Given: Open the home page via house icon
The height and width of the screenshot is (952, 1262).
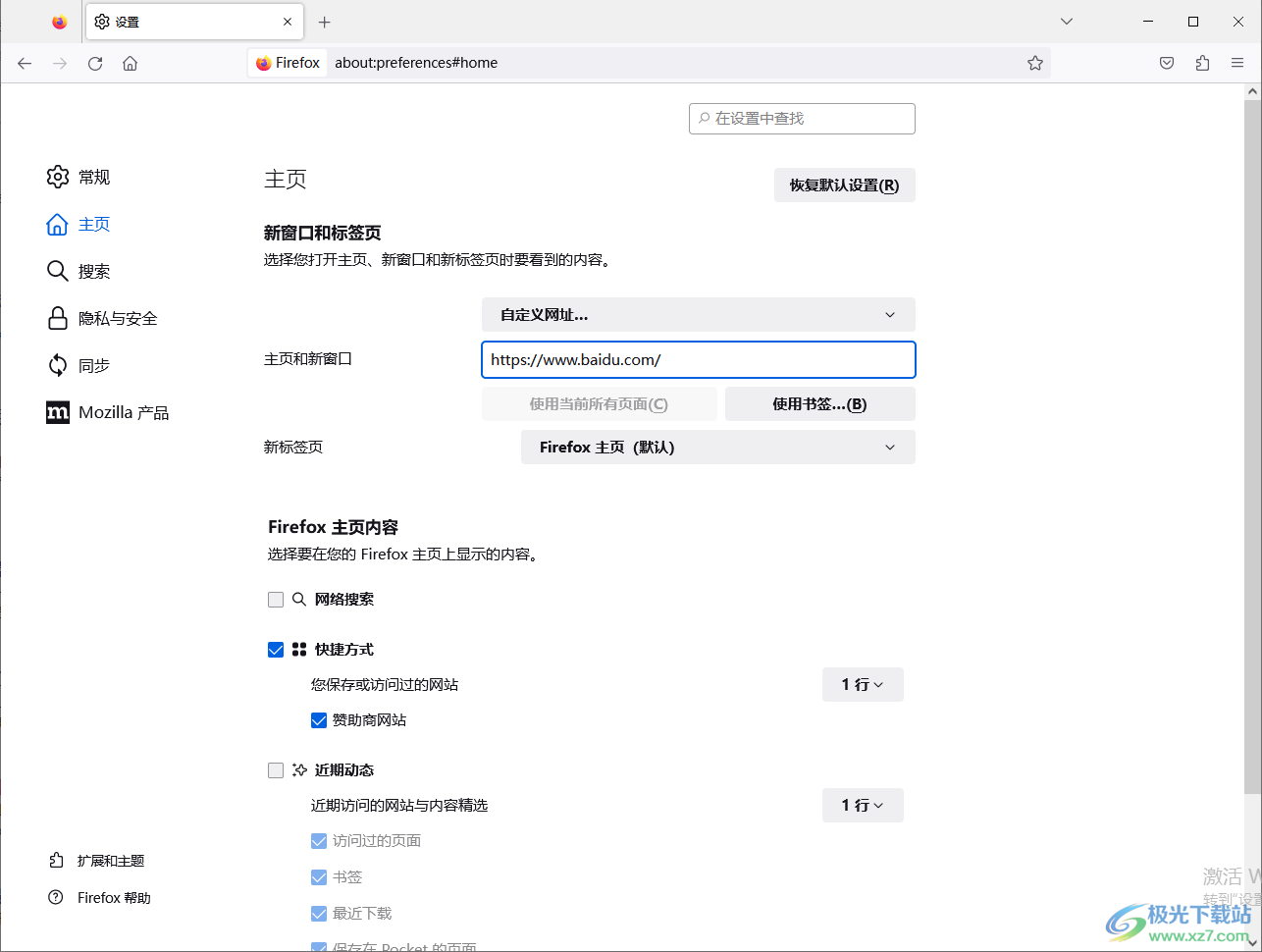Looking at the screenshot, I should [x=130, y=63].
